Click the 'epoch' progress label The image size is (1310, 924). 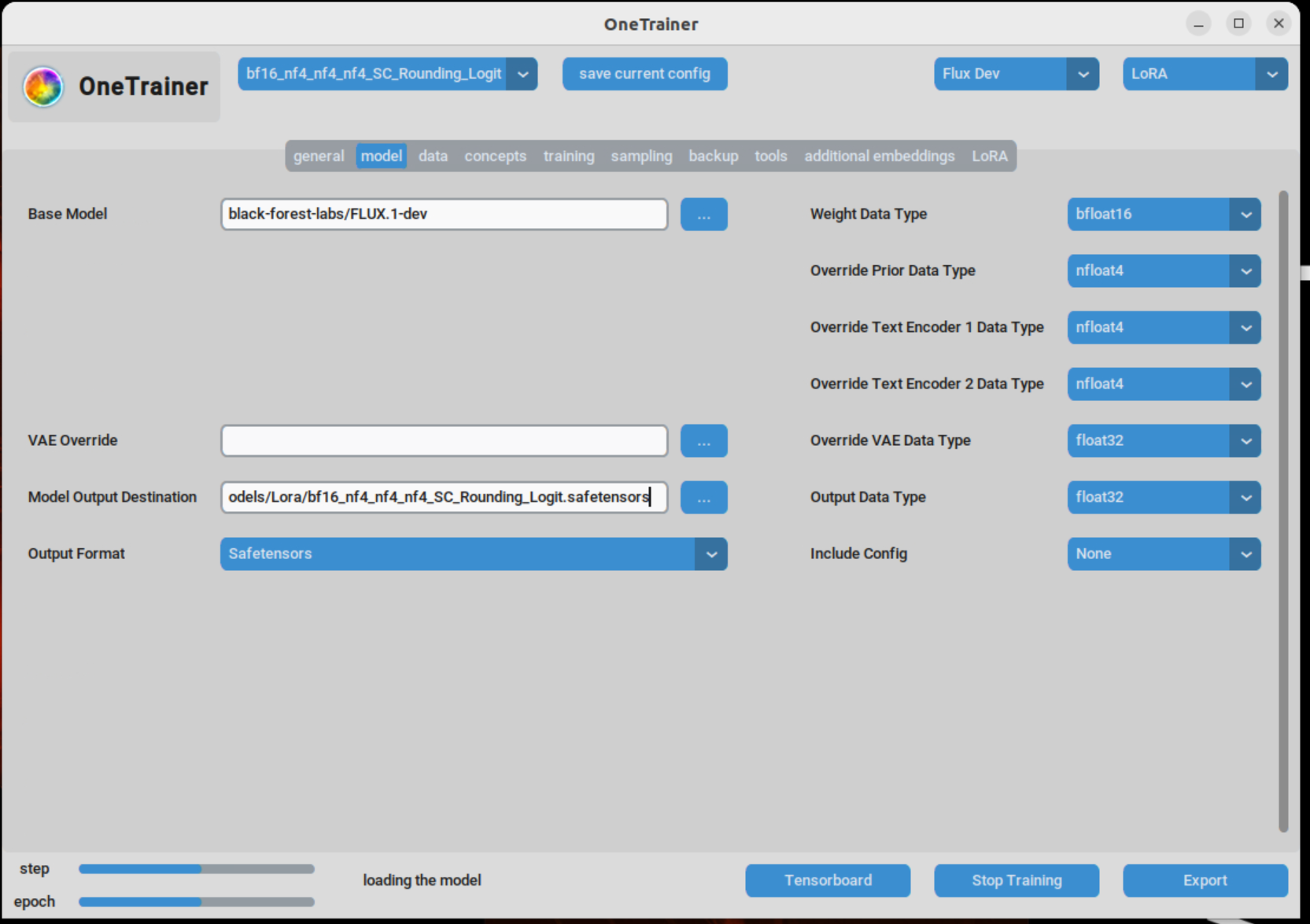[x=35, y=902]
